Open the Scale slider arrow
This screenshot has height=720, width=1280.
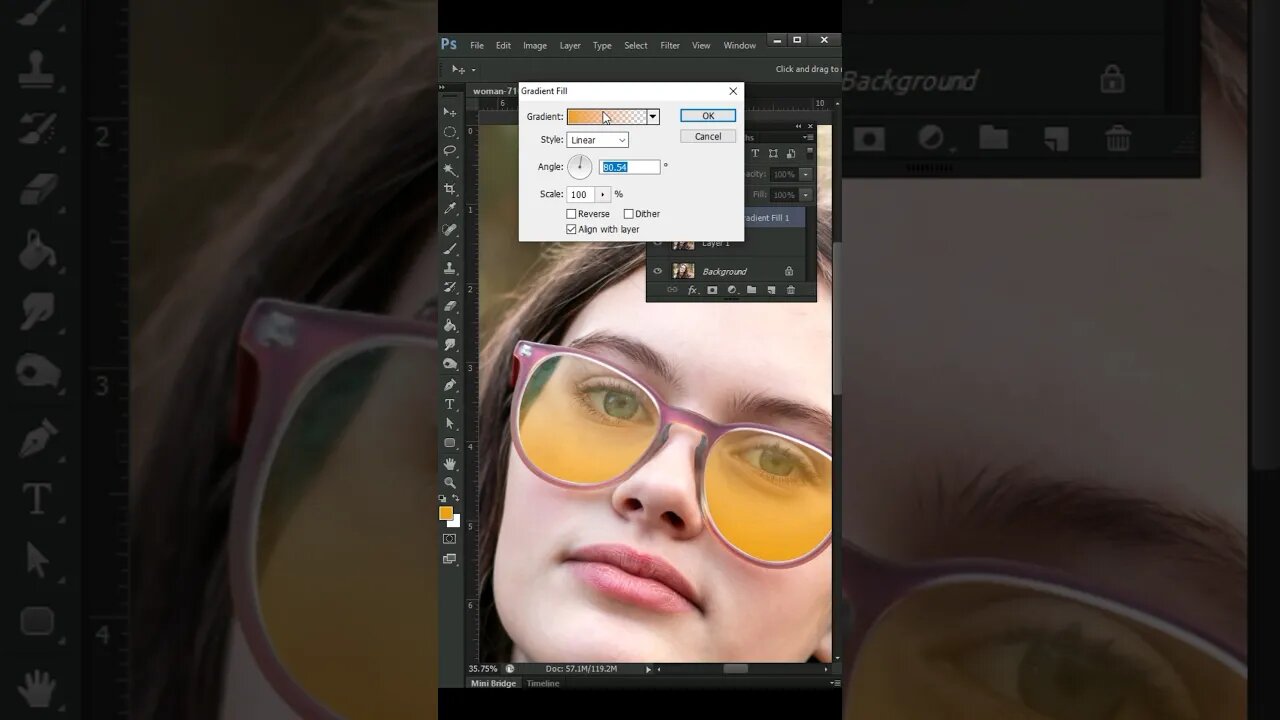point(603,194)
